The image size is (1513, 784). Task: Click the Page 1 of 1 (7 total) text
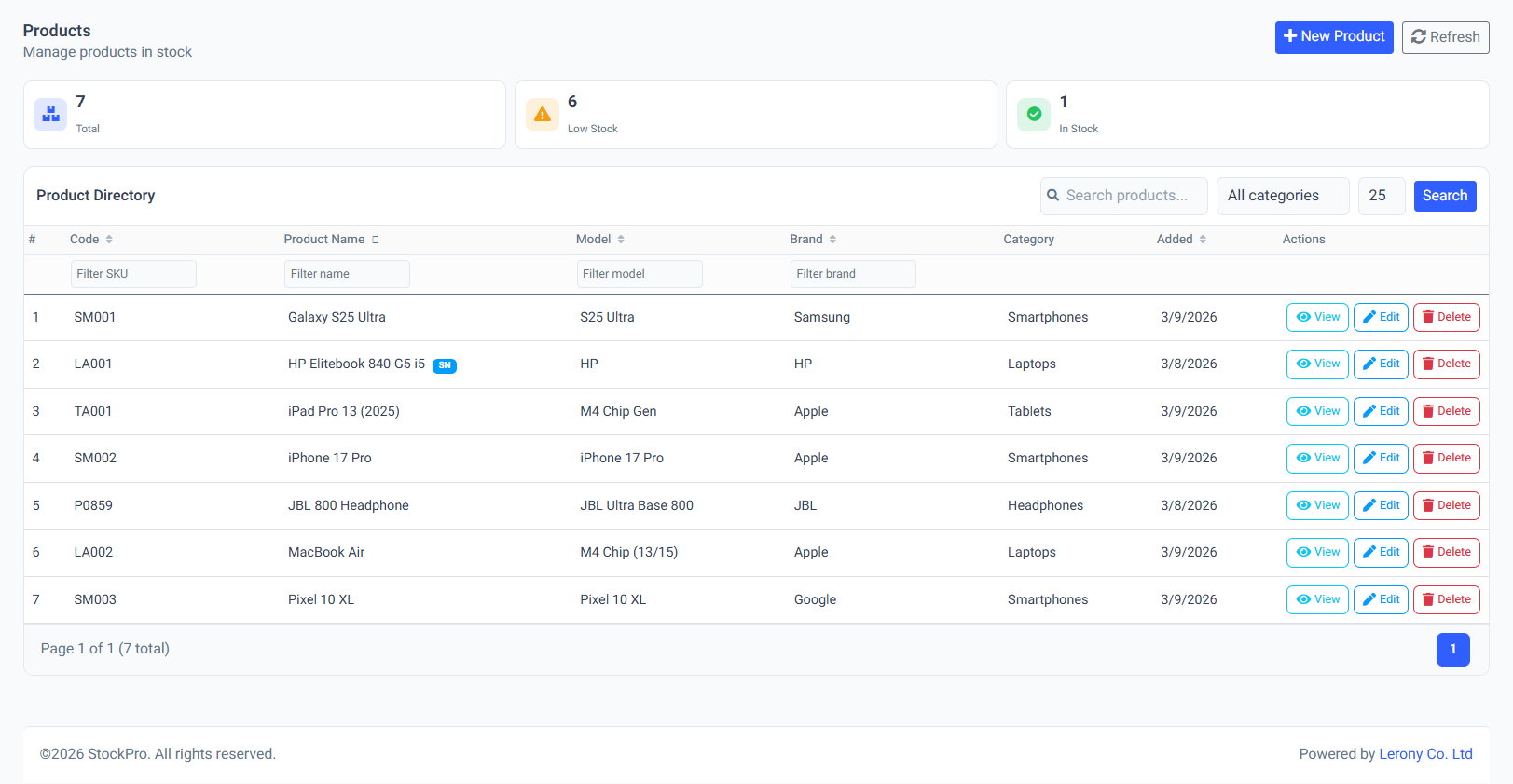point(105,649)
